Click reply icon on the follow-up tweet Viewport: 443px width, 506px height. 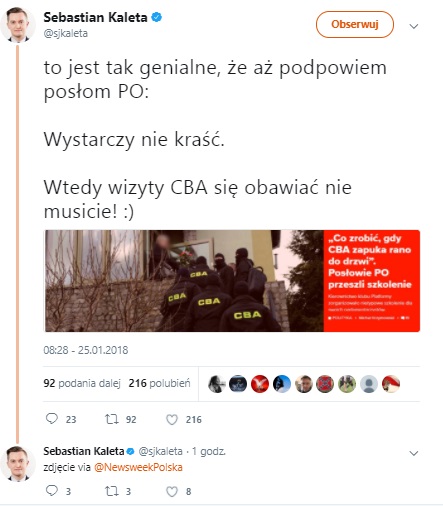[52, 491]
